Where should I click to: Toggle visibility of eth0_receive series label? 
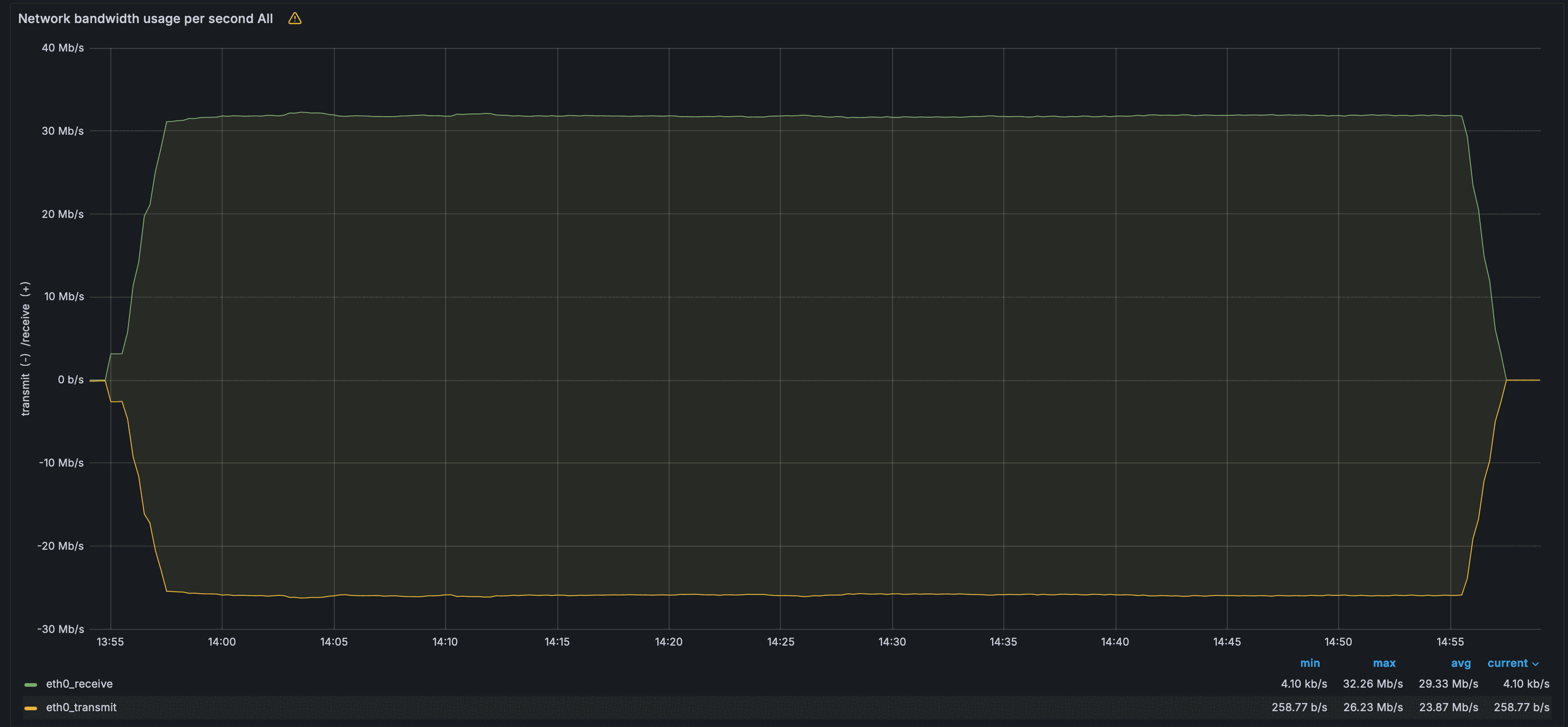(x=79, y=684)
